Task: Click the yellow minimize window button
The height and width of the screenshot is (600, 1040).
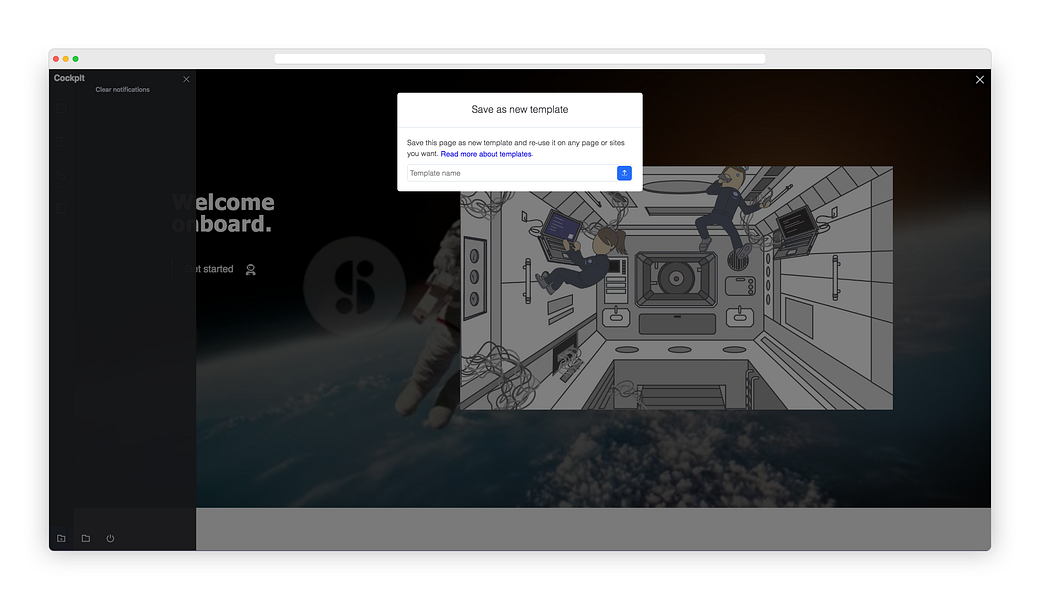Action: (66, 59)
